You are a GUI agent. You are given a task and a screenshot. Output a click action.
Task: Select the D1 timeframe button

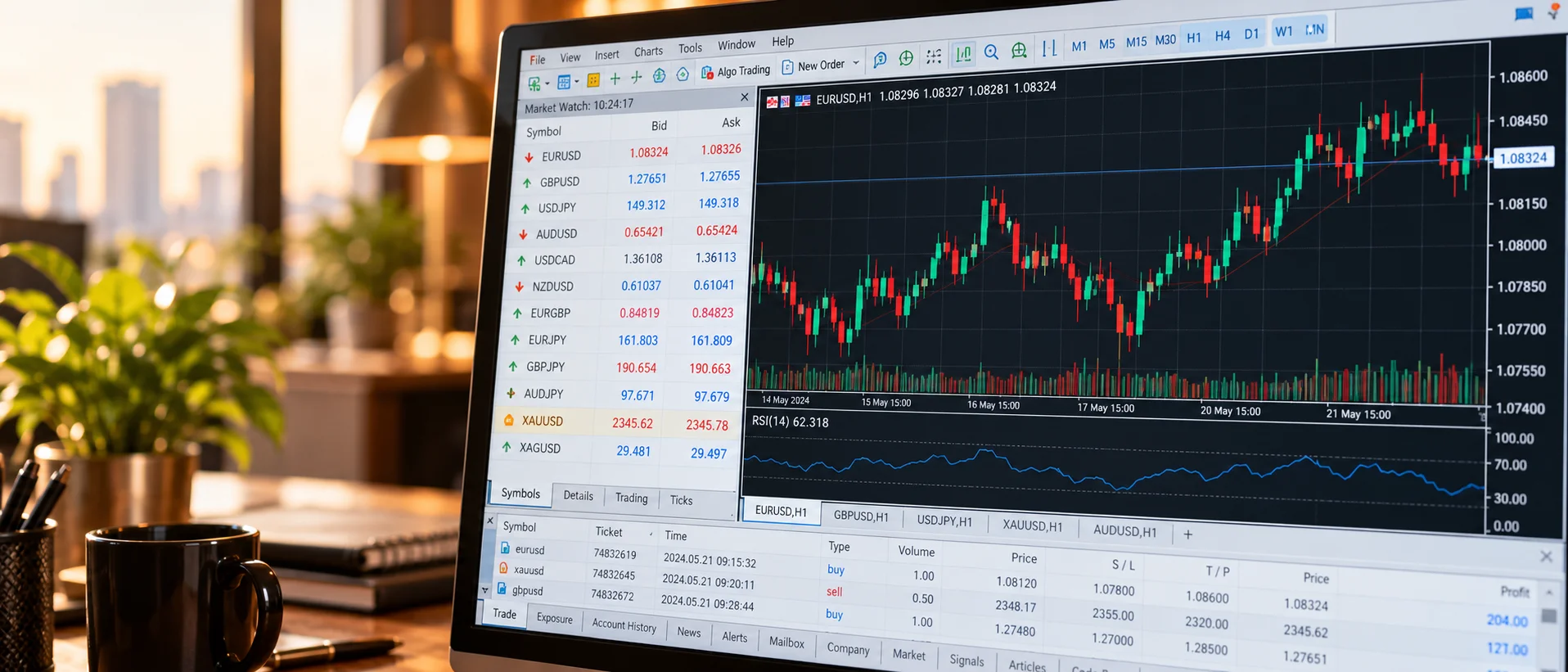[1251, 34]
